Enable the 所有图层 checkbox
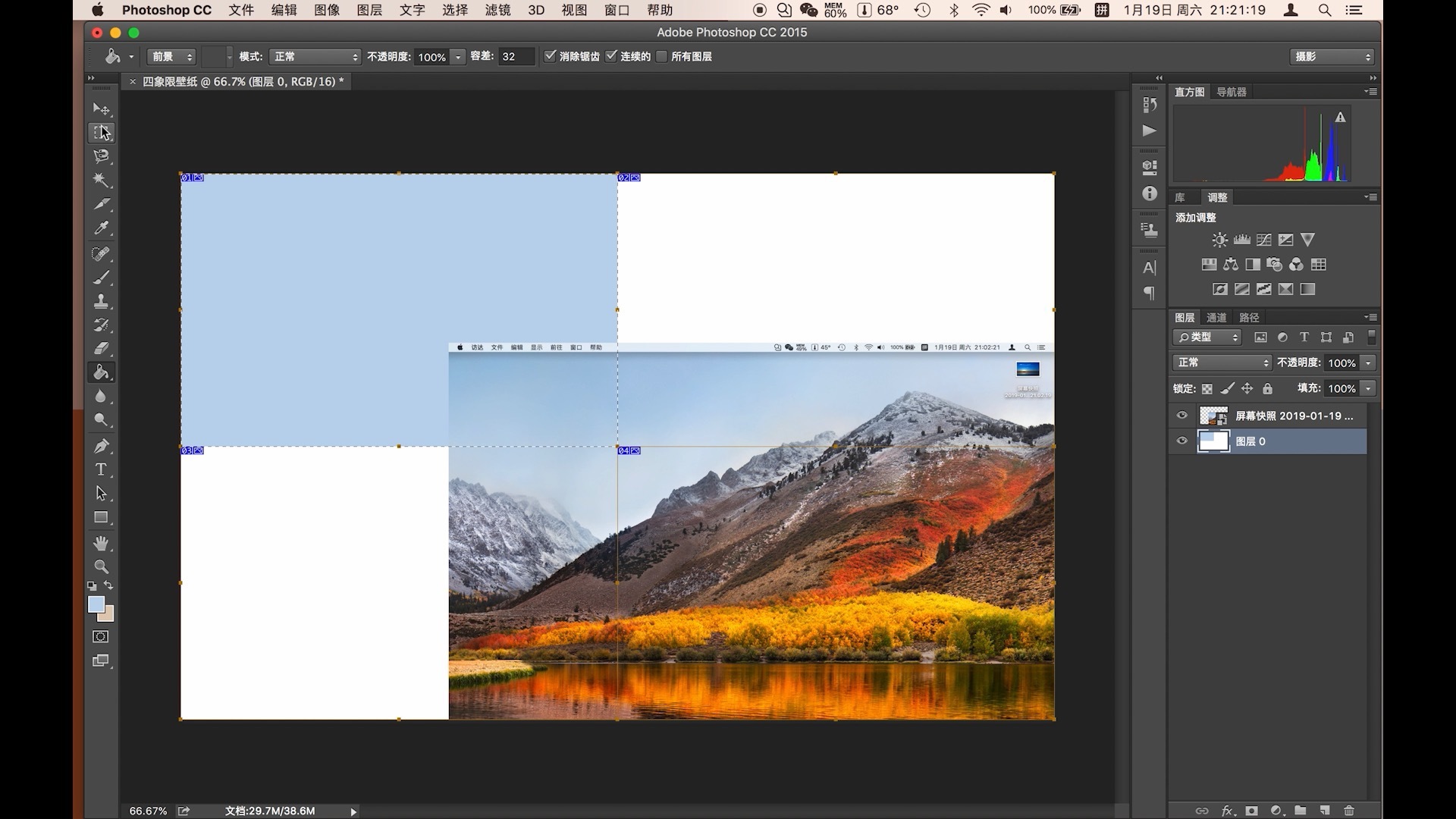This screenshot has height=819, width=1456. tap(662, 56)
